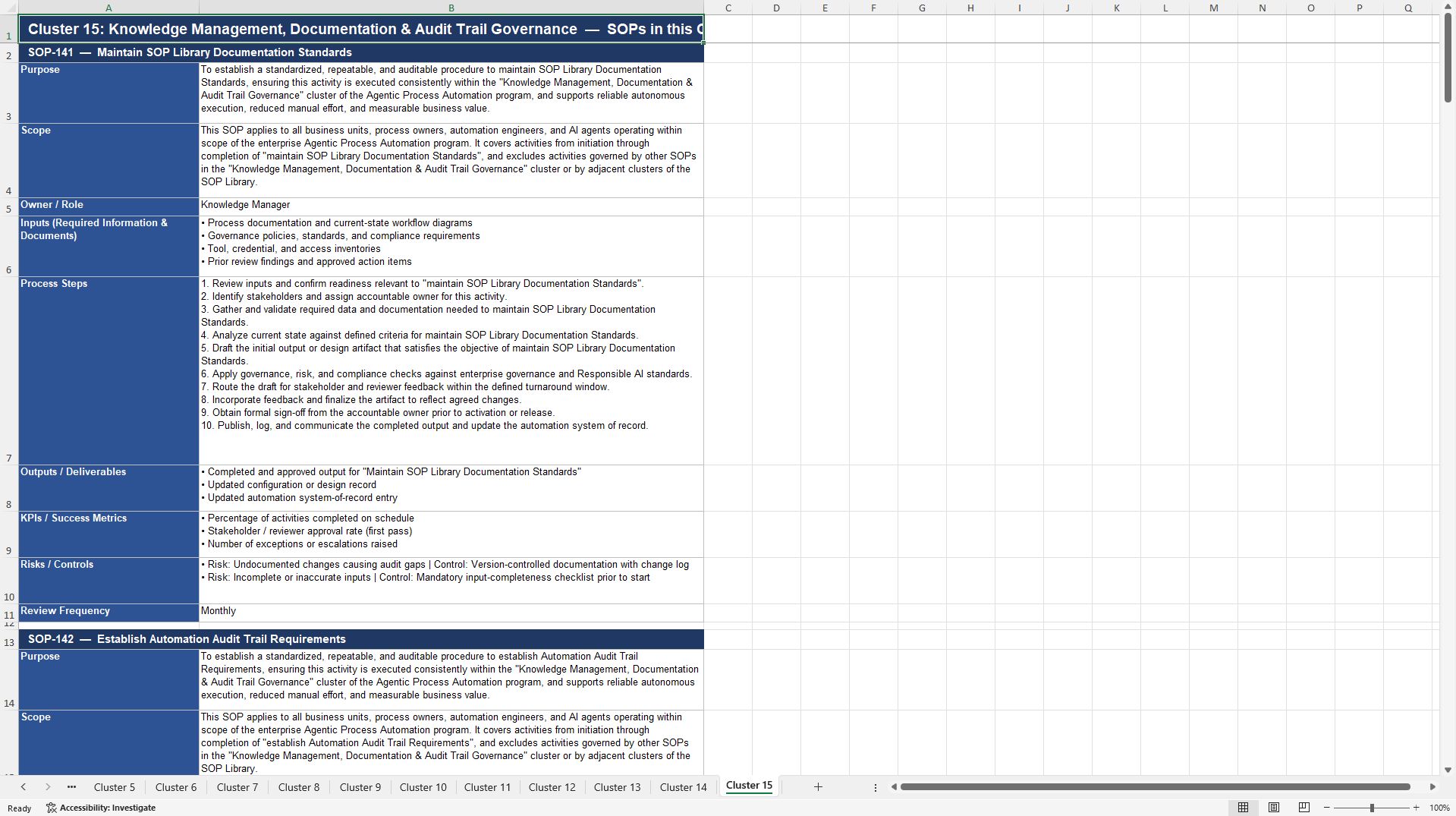Switch to Page Layout view

tap(1274, 808)
